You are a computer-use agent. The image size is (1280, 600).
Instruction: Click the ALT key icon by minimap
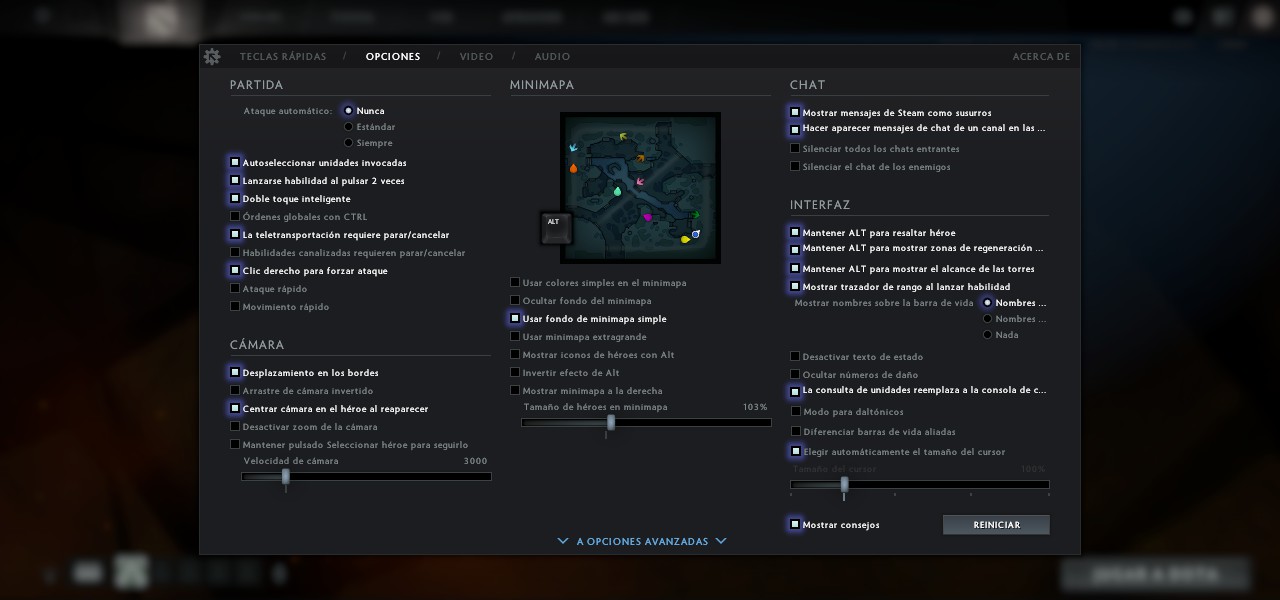(556, 228)
